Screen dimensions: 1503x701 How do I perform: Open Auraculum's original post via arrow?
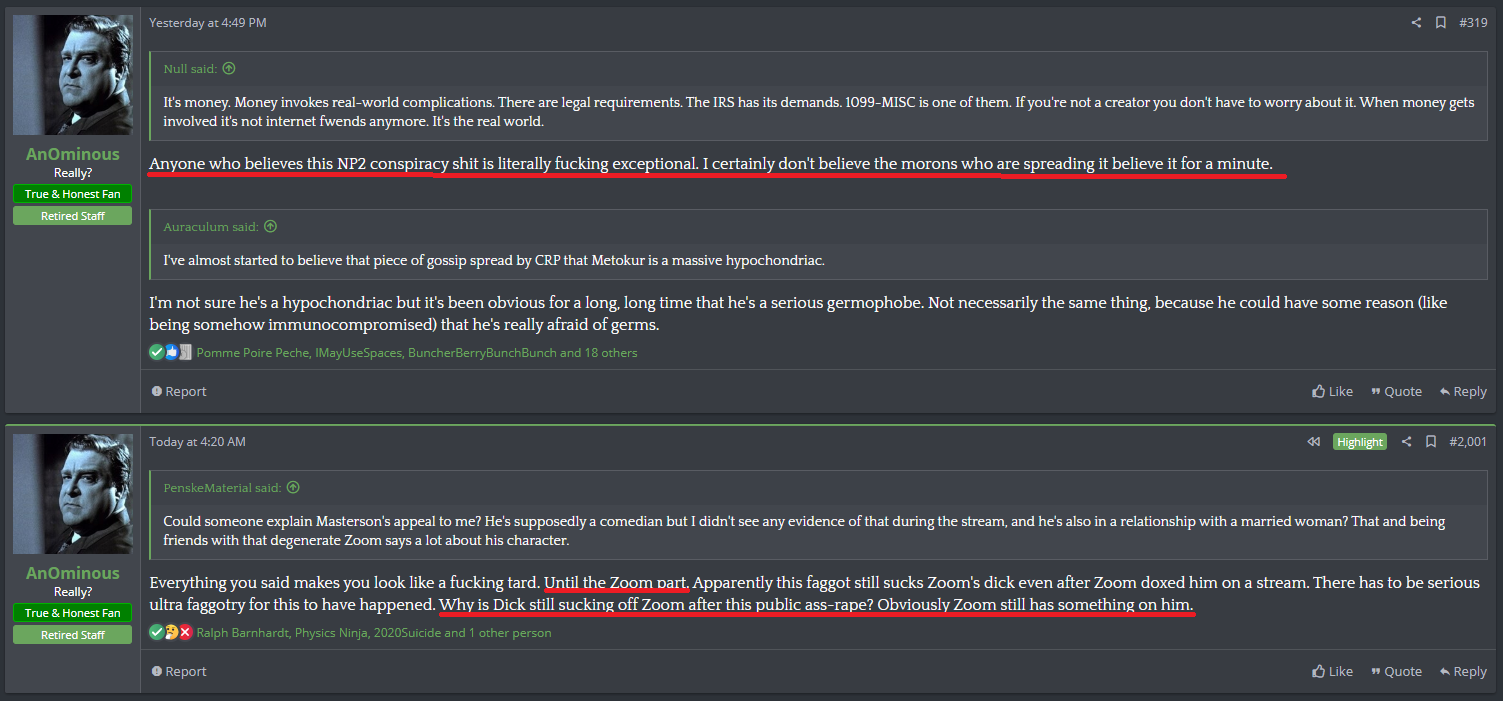(270, 227)
